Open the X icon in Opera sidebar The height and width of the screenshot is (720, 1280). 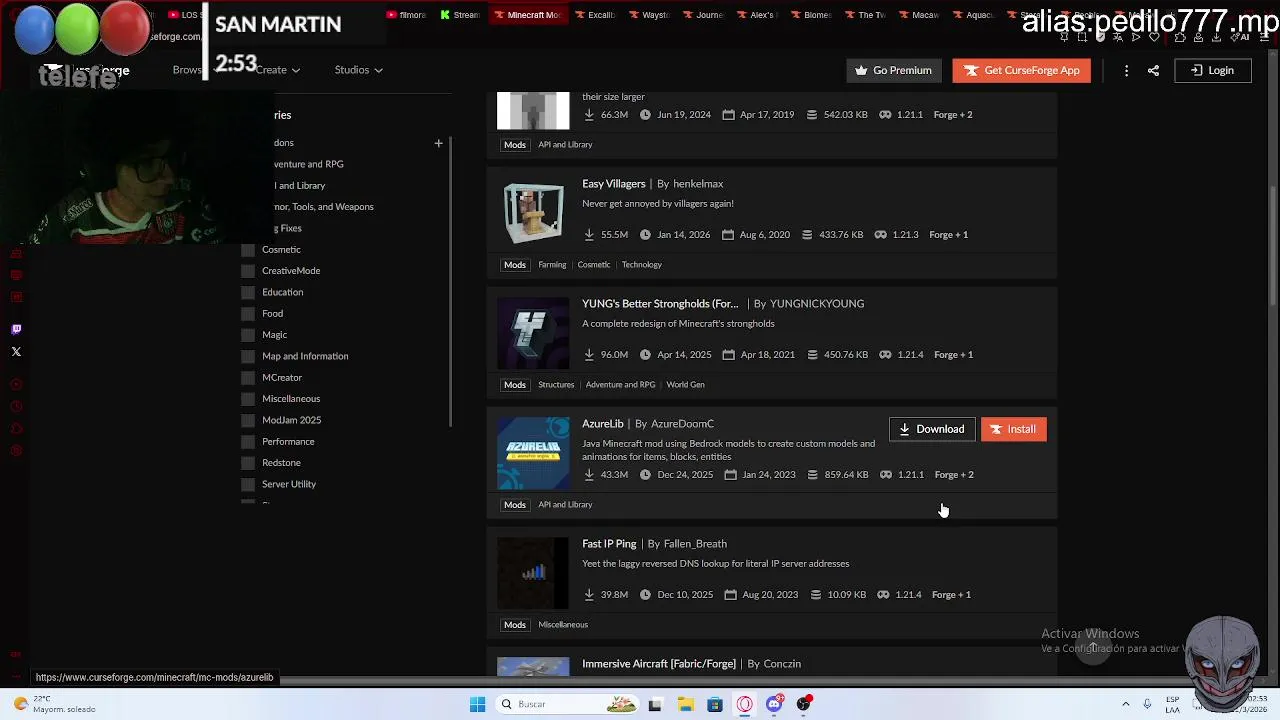coord(16,352)
